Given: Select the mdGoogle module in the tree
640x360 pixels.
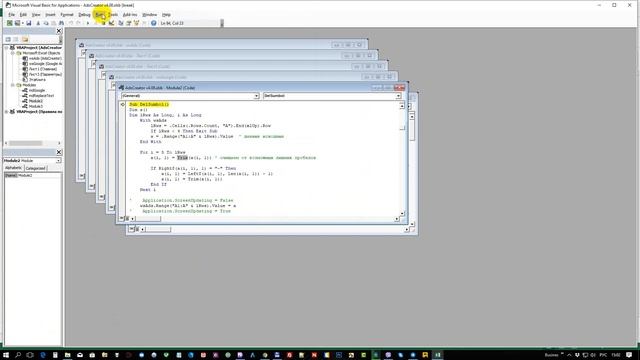Looking at the screenshot, I should click(x=34, y=90).
